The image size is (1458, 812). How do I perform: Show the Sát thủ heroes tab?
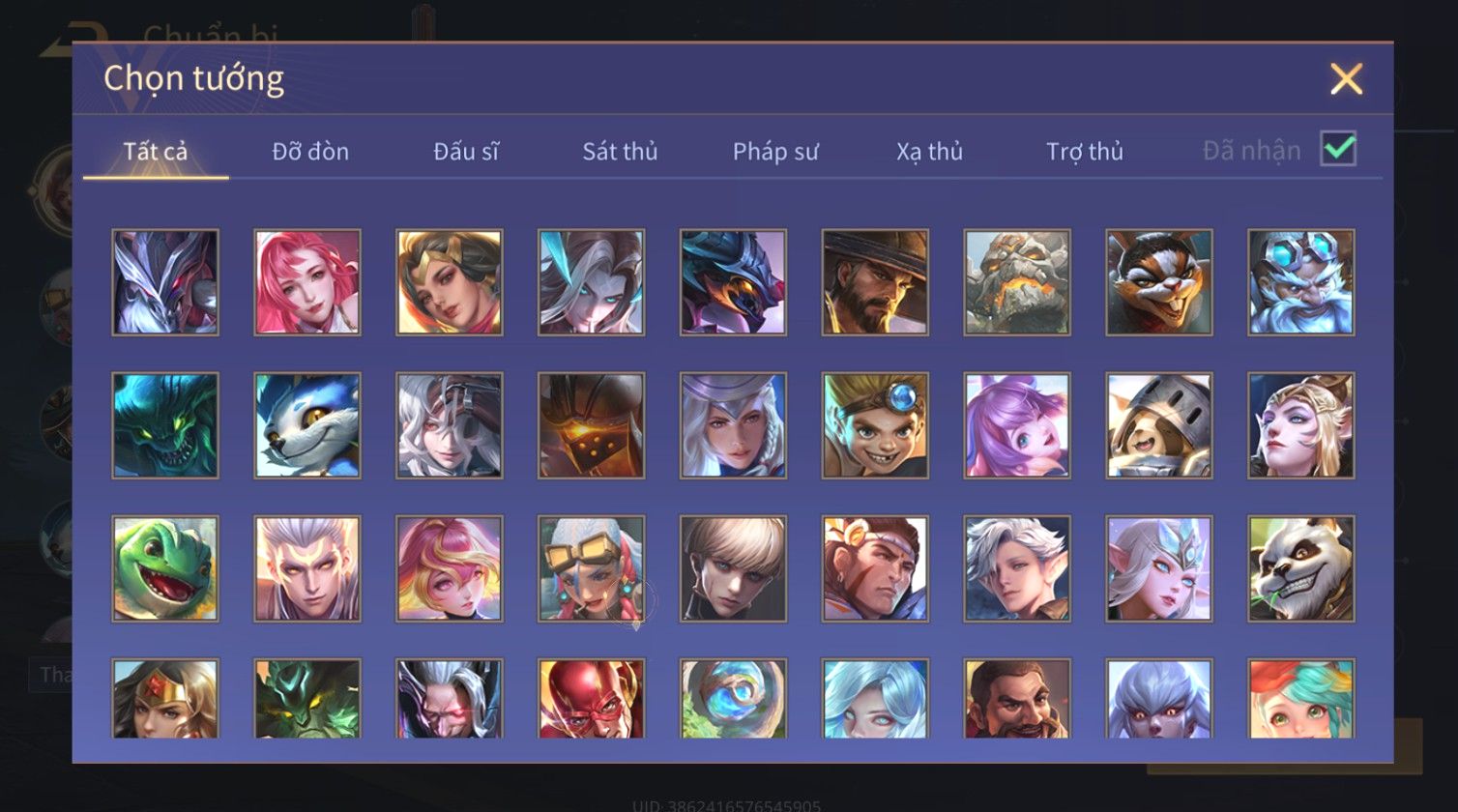[620, 152]
